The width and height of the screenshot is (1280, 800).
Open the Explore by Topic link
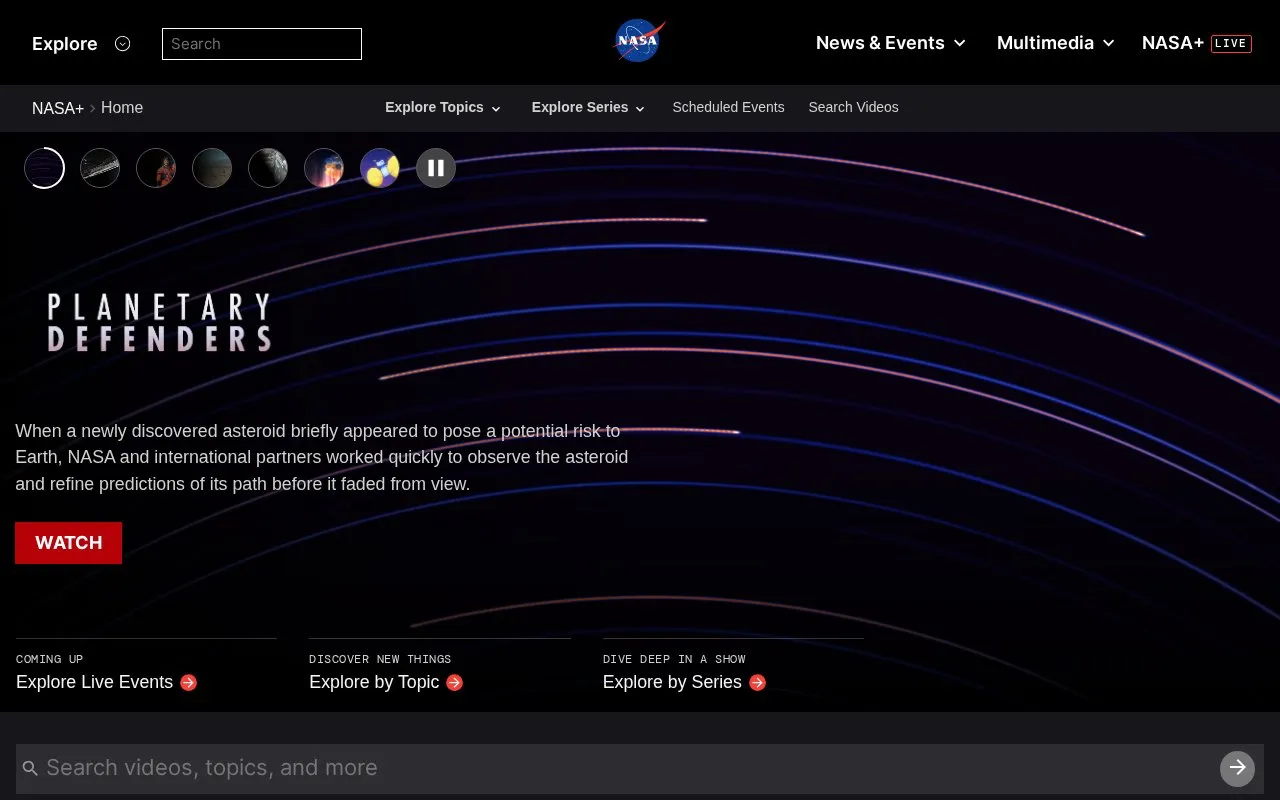tap(374, 682)
